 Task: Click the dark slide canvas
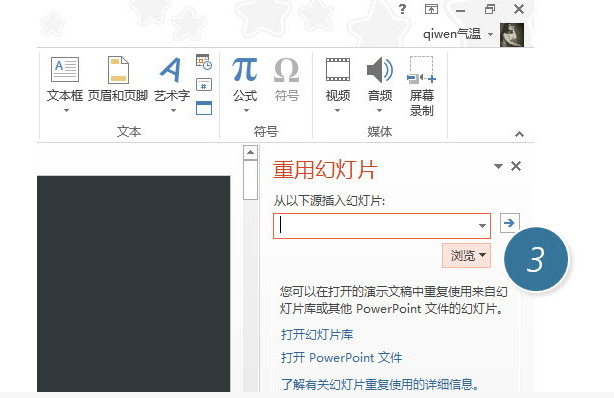[x=134, y=284]
